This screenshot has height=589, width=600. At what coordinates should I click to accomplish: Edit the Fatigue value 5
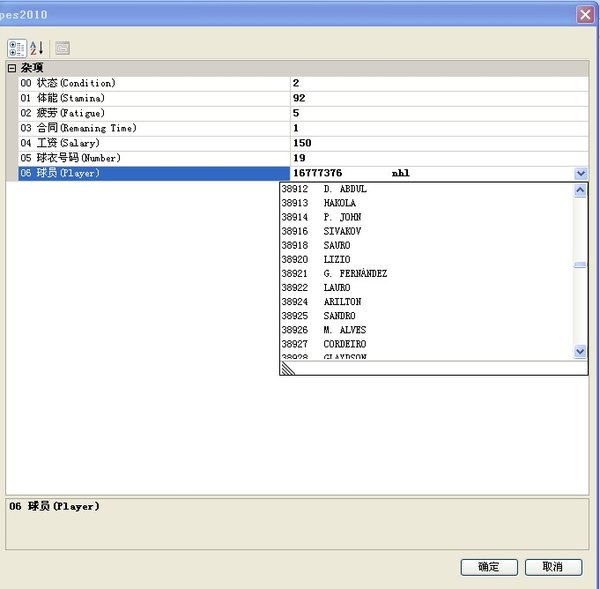click(x=439, y=113)
